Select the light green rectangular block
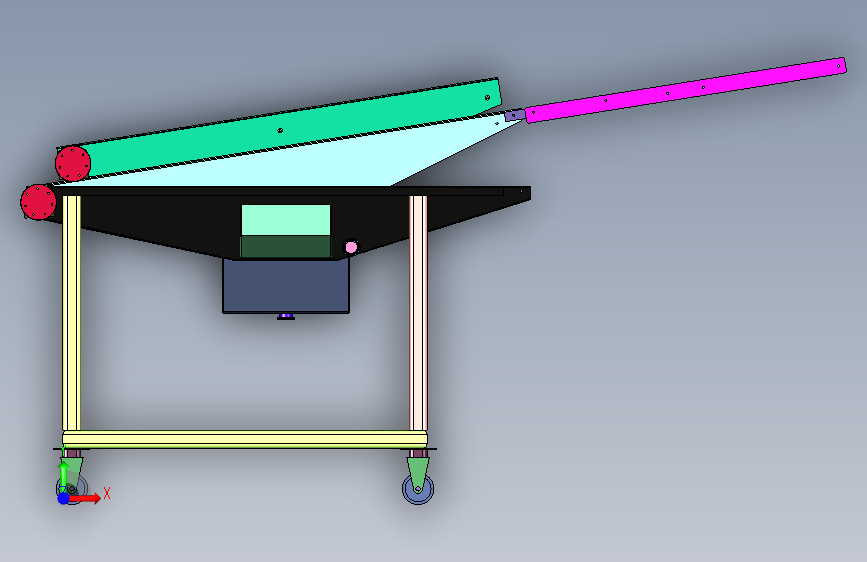Viewport: 867px width, 562px height. pyautogui.click(x=286, y=220)
